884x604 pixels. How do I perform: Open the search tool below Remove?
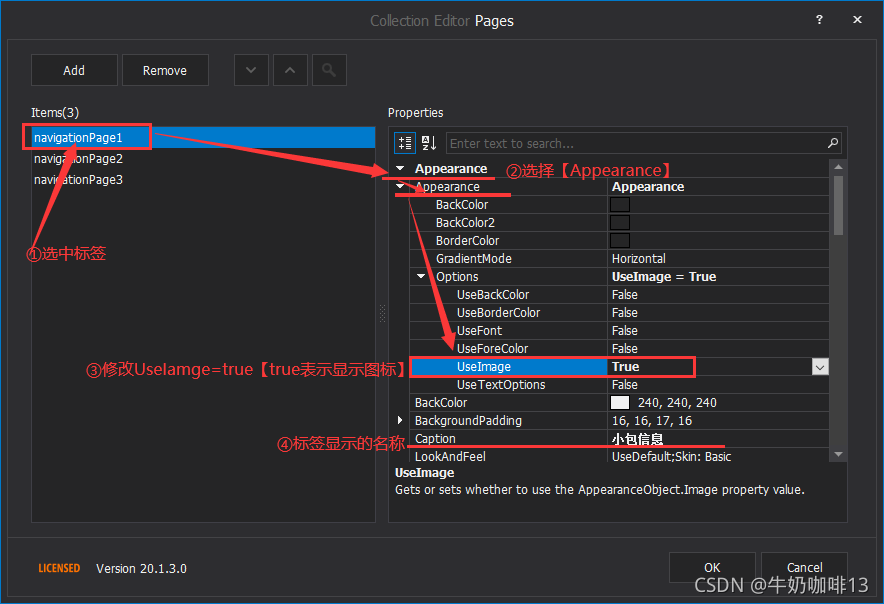click(330, 70)
